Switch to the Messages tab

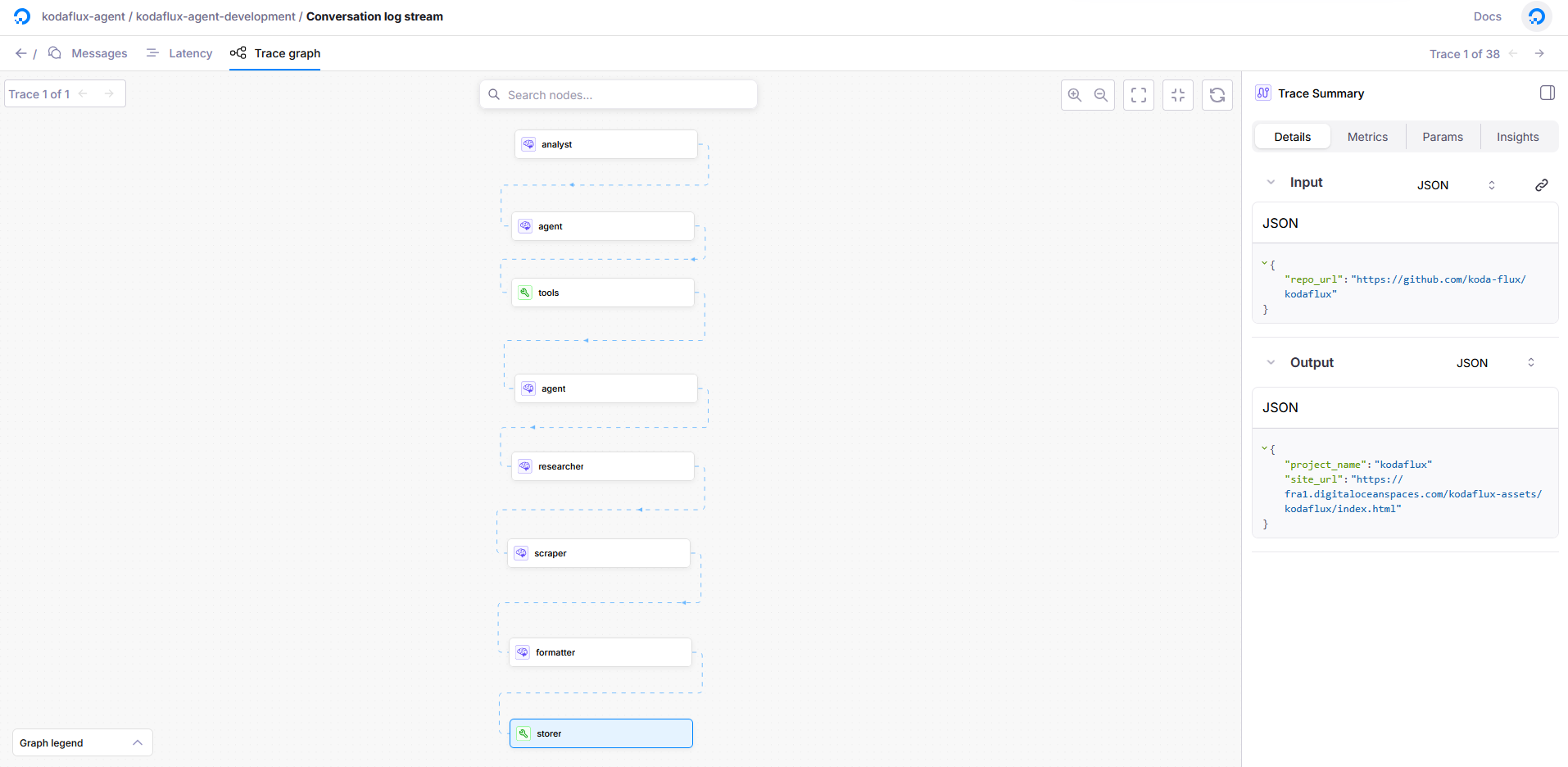[x=88, y=53]
